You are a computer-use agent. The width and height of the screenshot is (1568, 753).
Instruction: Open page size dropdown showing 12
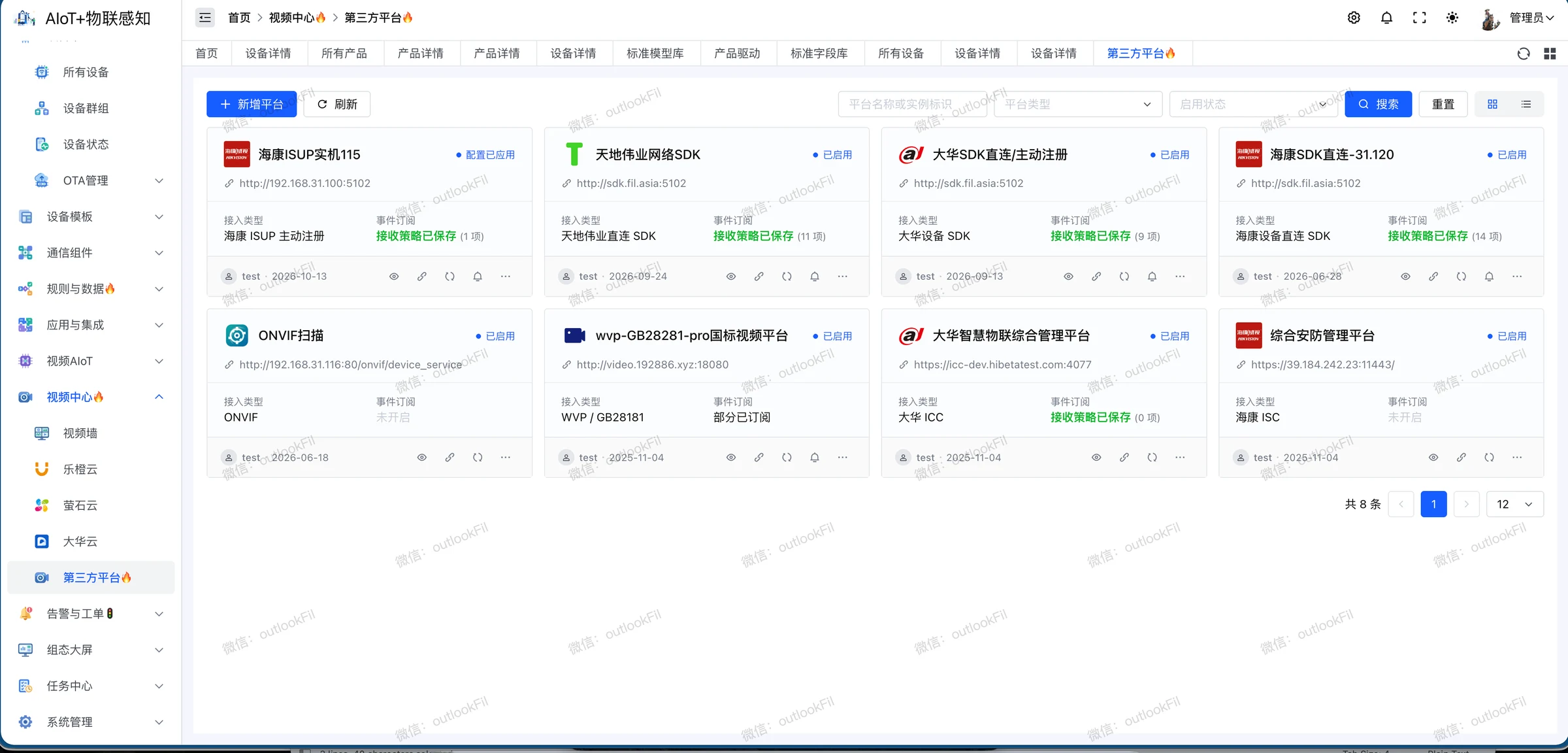1515,504
